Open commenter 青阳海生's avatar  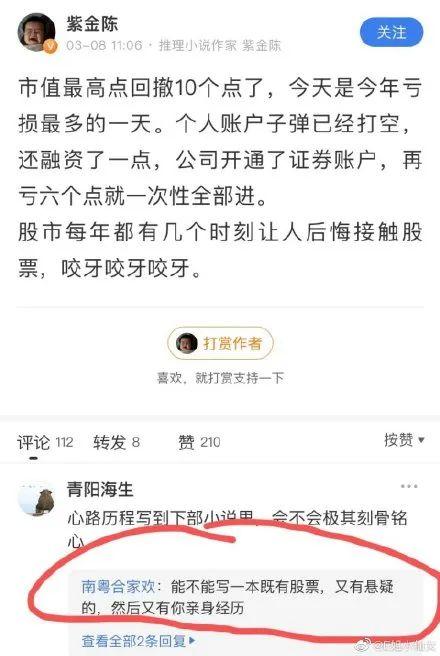[x=37, y=501]
